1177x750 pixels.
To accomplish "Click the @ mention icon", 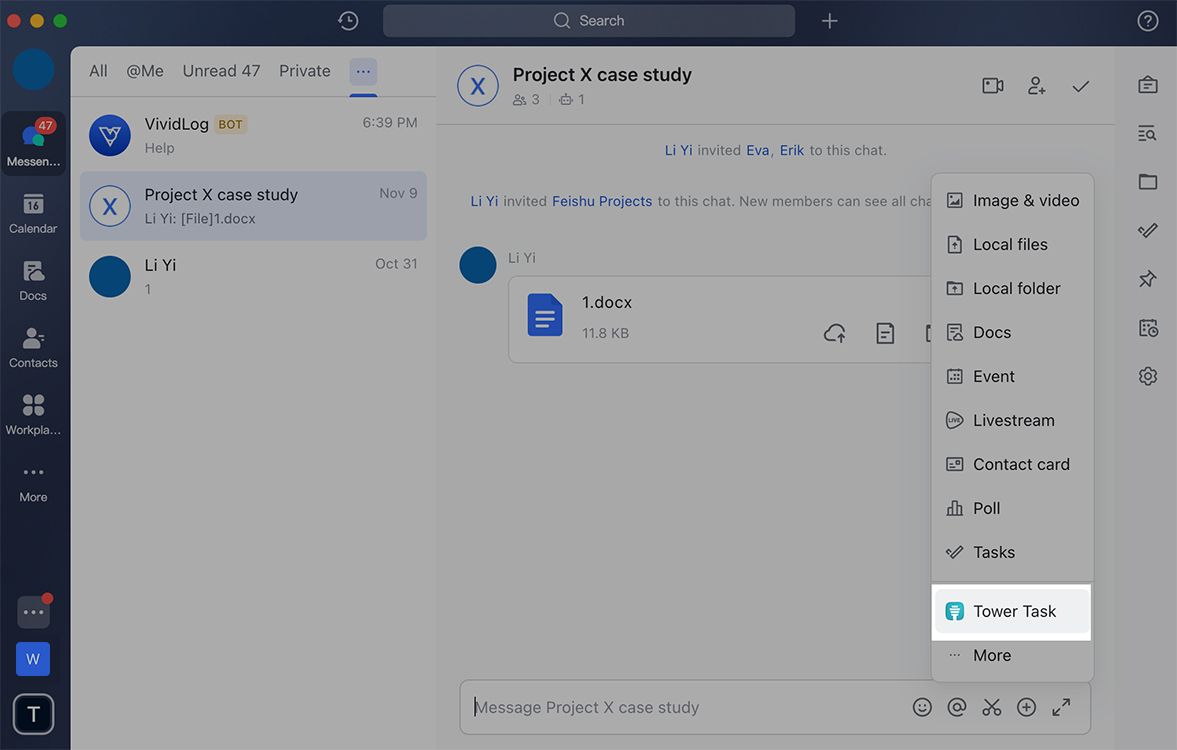I will [956, 707].
